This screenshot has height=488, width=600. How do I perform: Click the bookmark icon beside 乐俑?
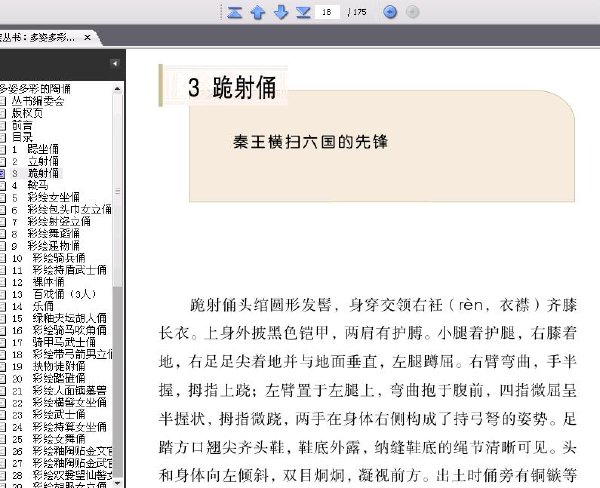(2, 306)
